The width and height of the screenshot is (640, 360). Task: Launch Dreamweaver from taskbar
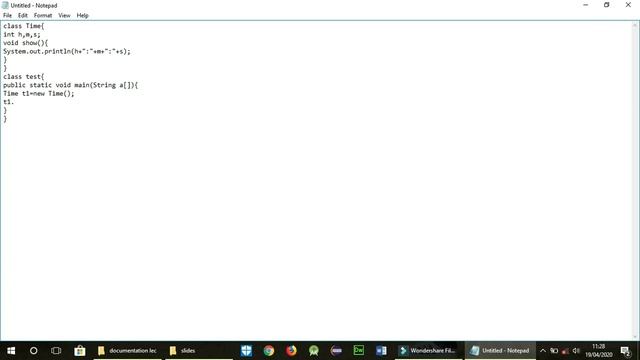click(x=359, y=351)
